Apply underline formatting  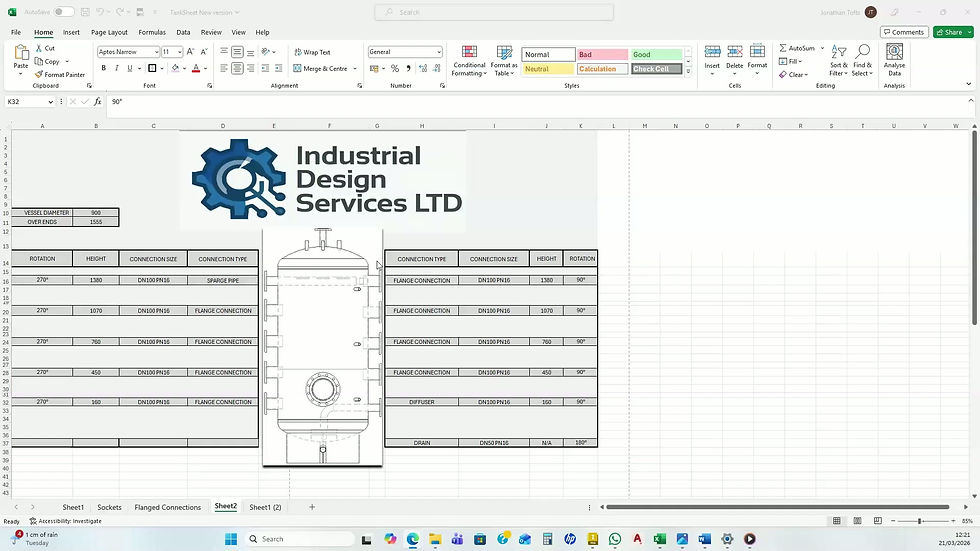pyautogui.click(x=130, y=68)
